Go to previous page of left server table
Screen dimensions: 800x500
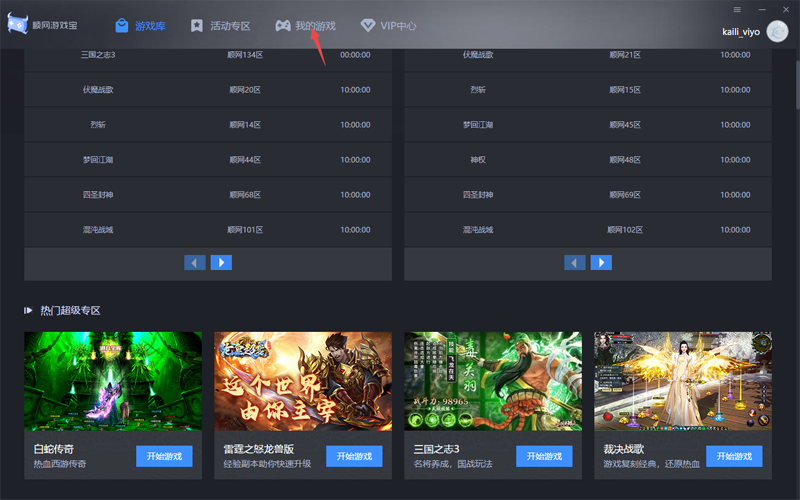coord(195,262)
